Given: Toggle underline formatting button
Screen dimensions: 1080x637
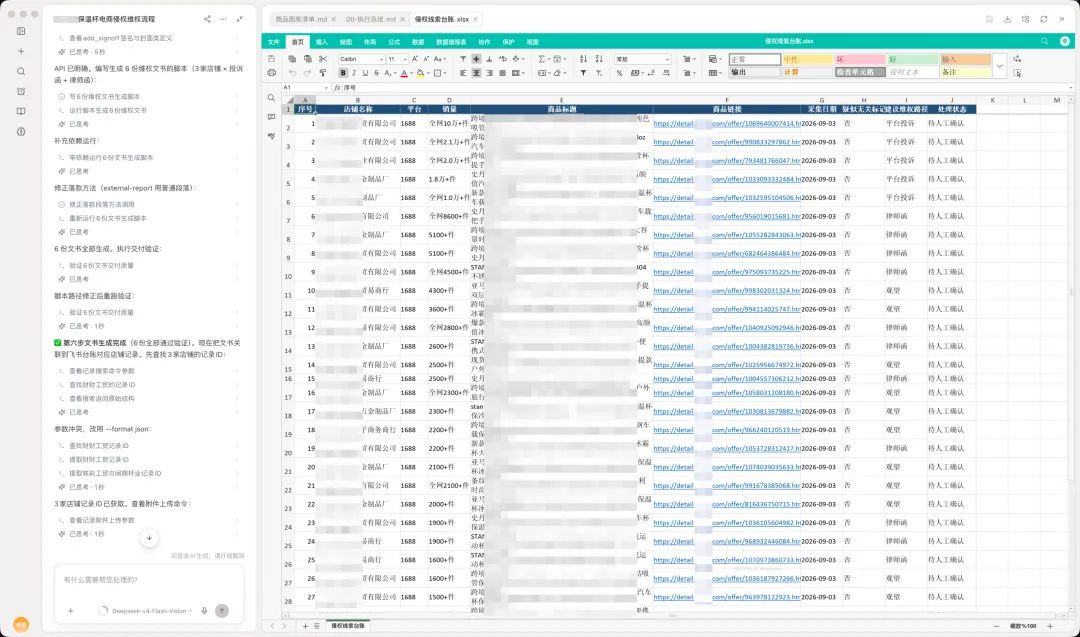Looking at the screenshot, I should coord(365,73).
